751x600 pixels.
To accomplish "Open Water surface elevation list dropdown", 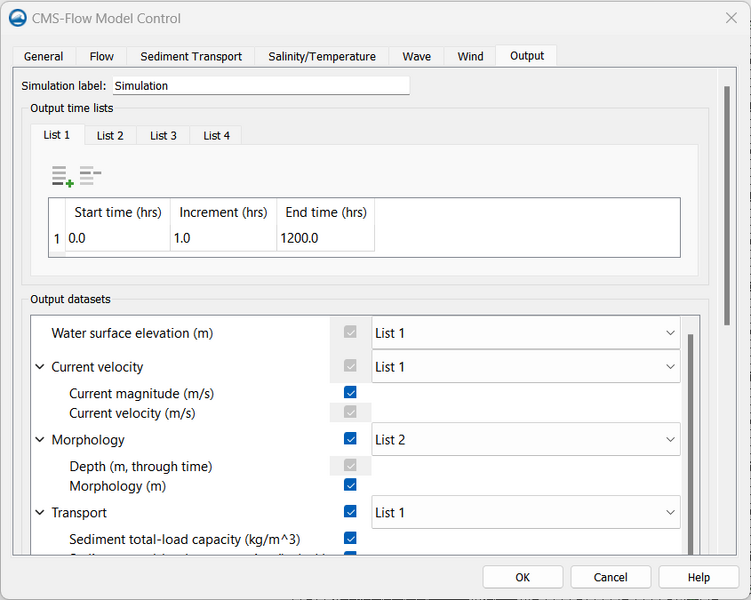I will 526,333.
